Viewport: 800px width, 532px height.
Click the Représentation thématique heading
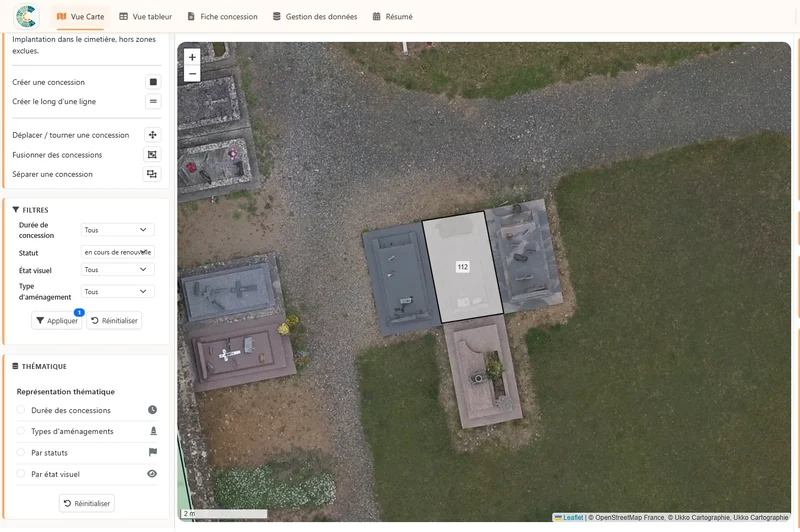65,392
